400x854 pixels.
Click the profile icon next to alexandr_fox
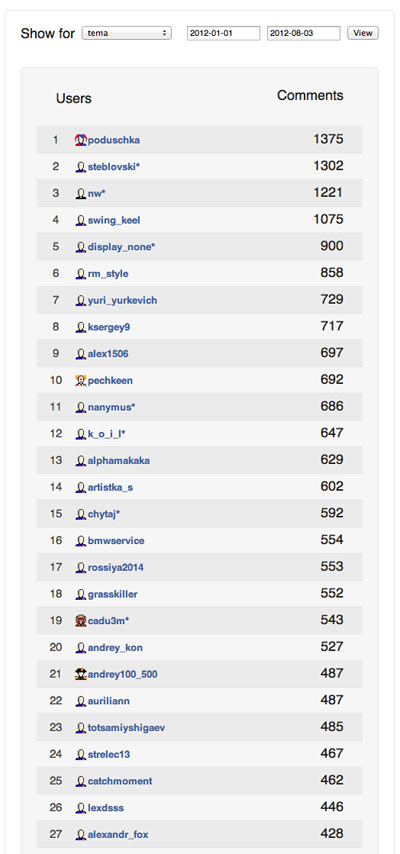(81, 834)
